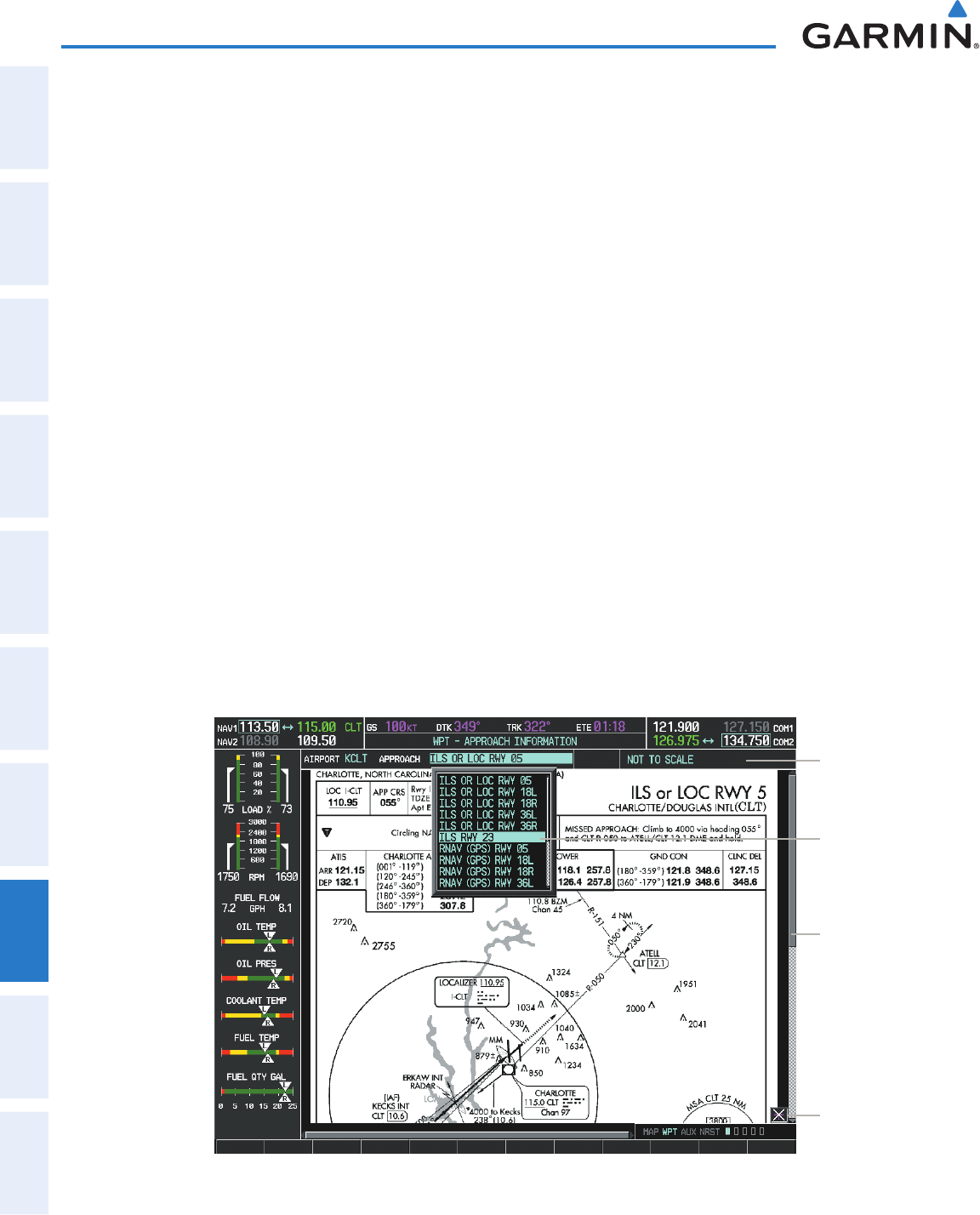Click the chart vertical scrollbar
This screenshot has height=1215, width=980.
pos(792,947)
